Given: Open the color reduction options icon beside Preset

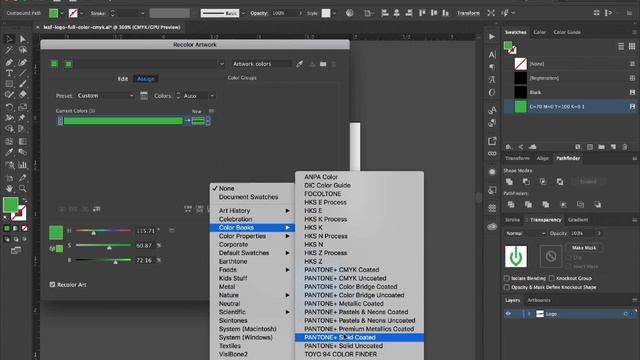Looking at the screenshot, I should (x=144, y=96).
